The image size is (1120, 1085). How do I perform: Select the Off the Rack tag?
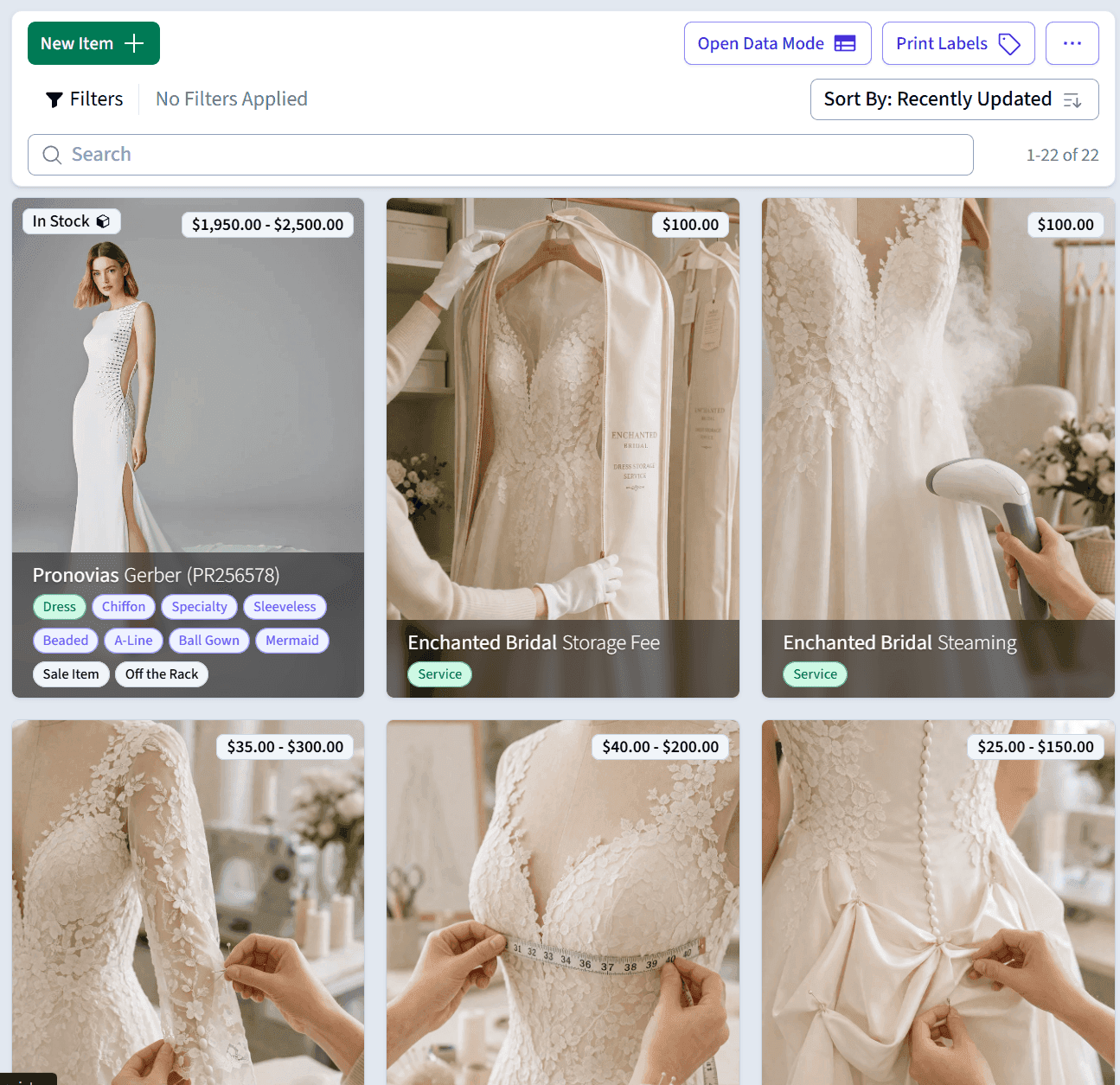tap(162, 674)
